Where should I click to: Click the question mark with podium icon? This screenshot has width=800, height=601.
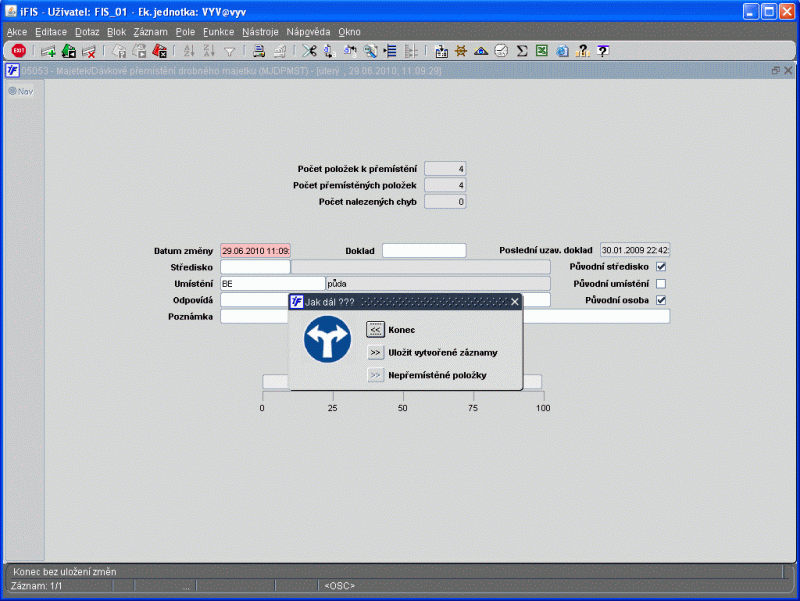(583, 51)
